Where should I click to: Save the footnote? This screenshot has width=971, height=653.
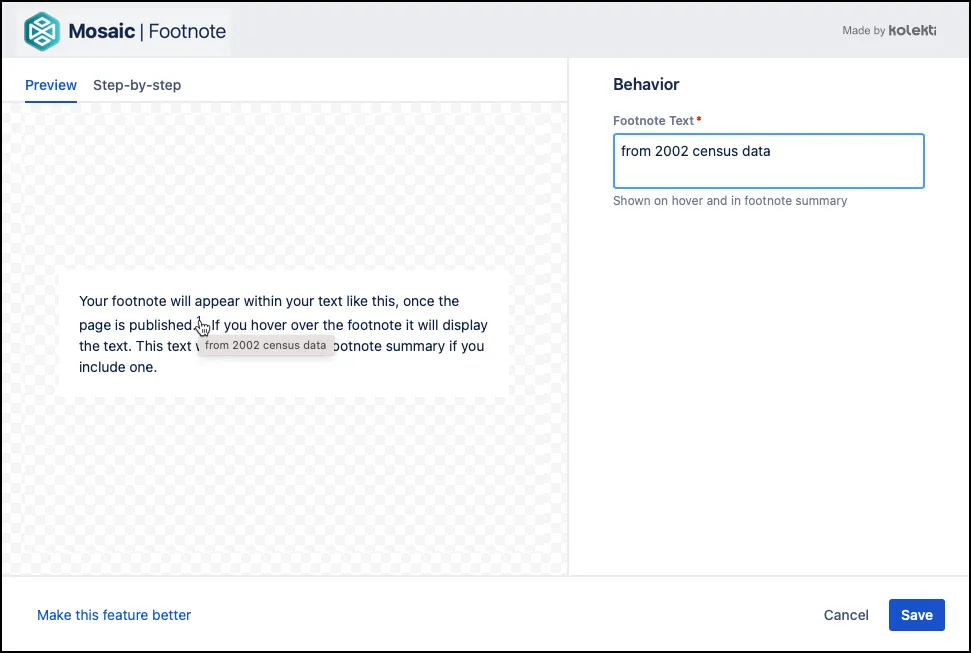(917, 615)
